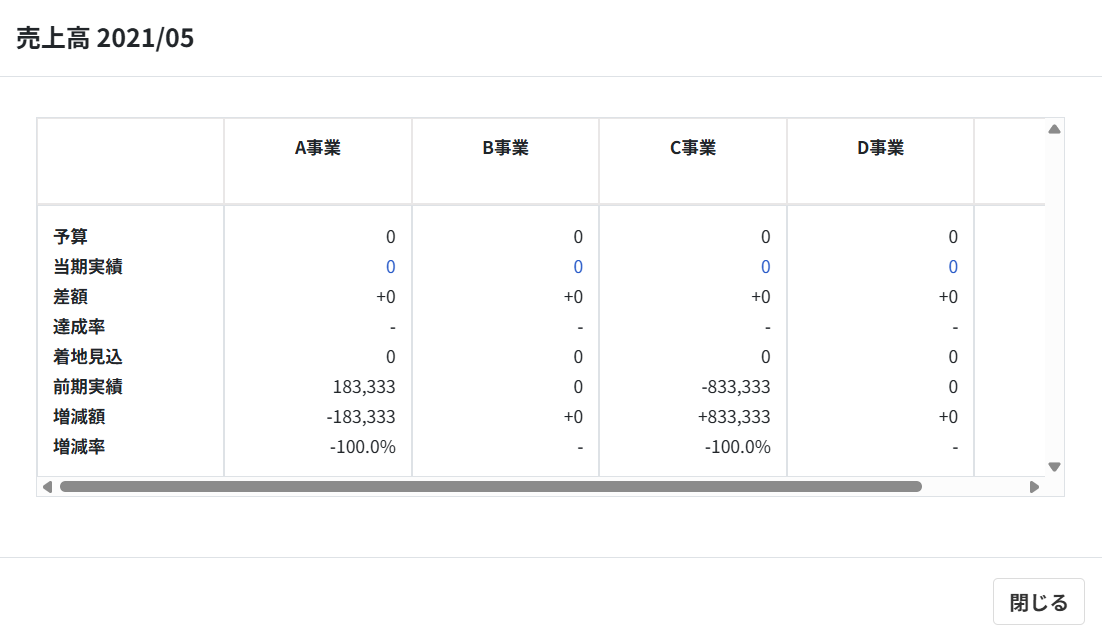Open B事業 当期実績 blue 0 link
The image size is (1102, 641).
578,267
